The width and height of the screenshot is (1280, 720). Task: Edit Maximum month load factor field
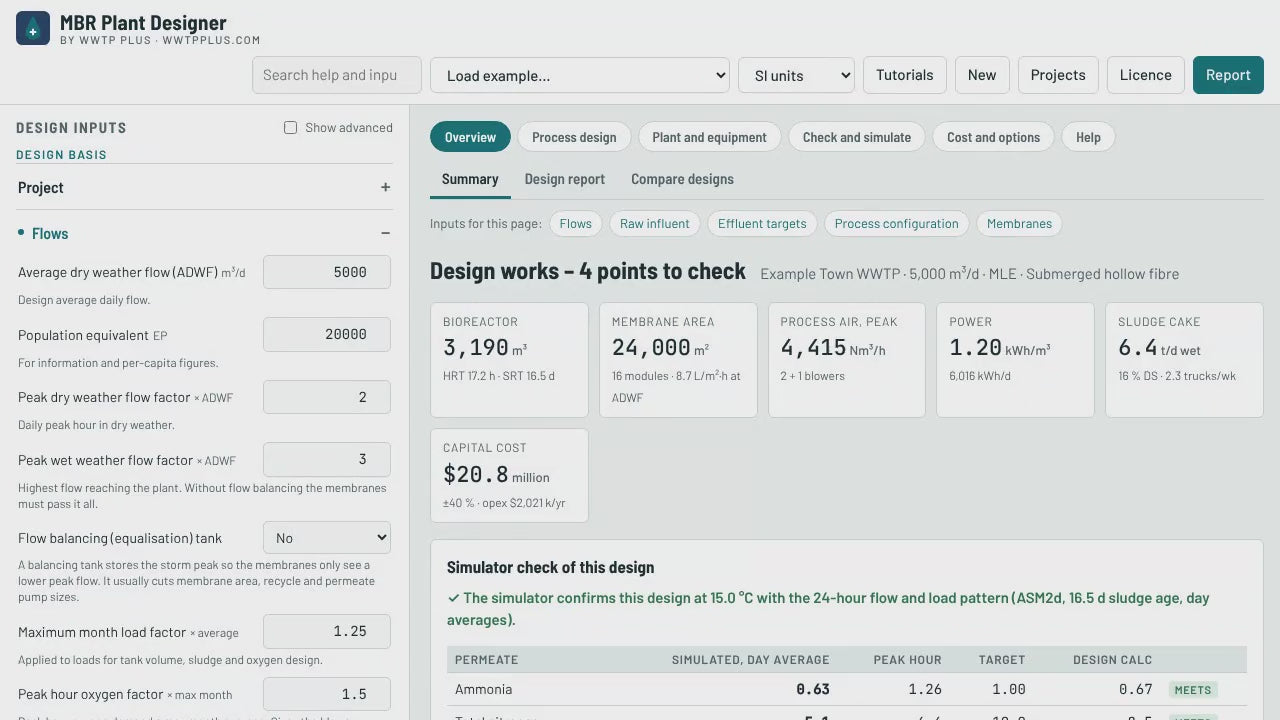pyautogui.click(x=327, y=632)
